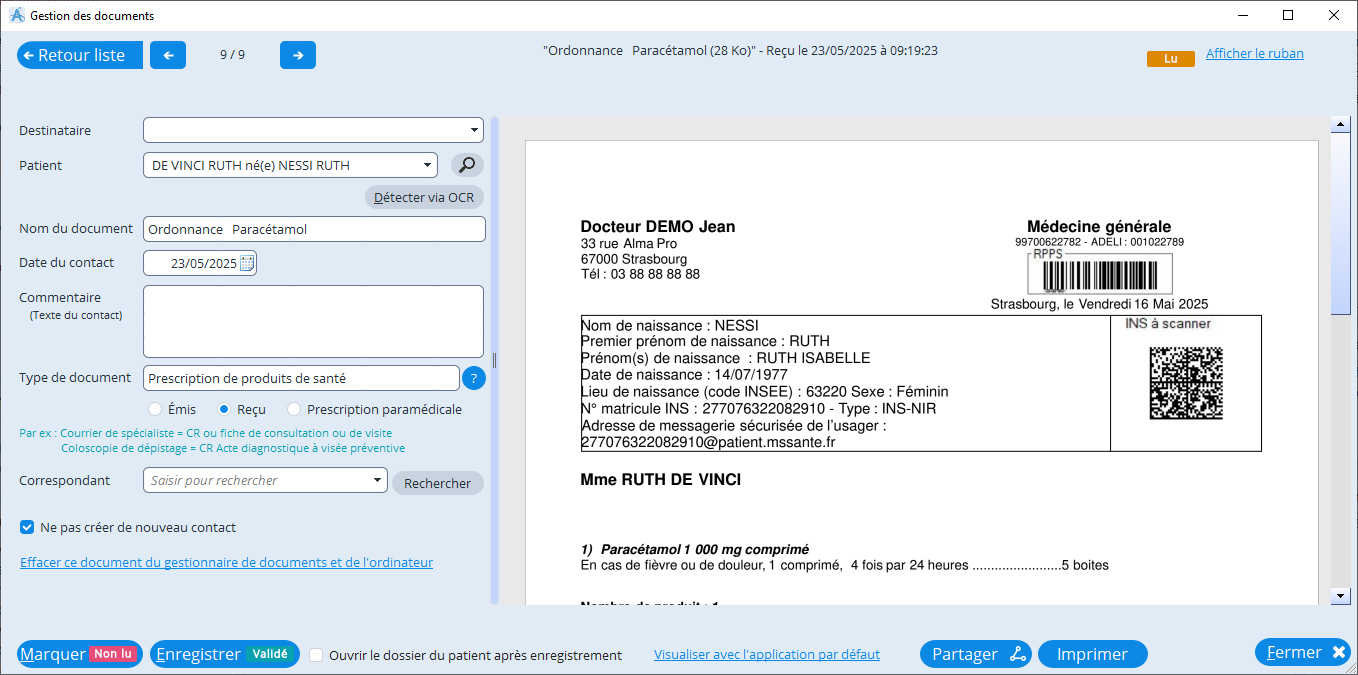The height and width of the screenshot is (675, 1358).
Task: Click the Commentaire text area
Action: tap(313, 321)
